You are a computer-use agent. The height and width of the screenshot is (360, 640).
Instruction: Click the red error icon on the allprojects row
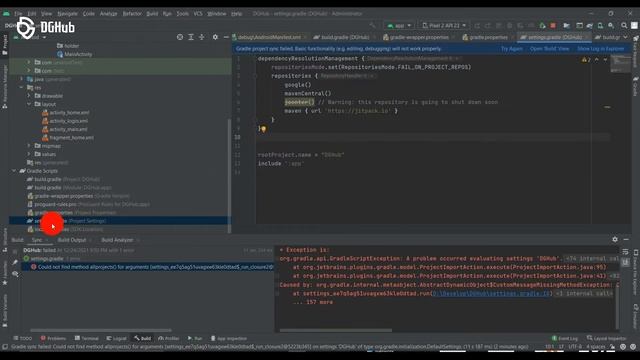pyautogui.click(x=33, y=267)
